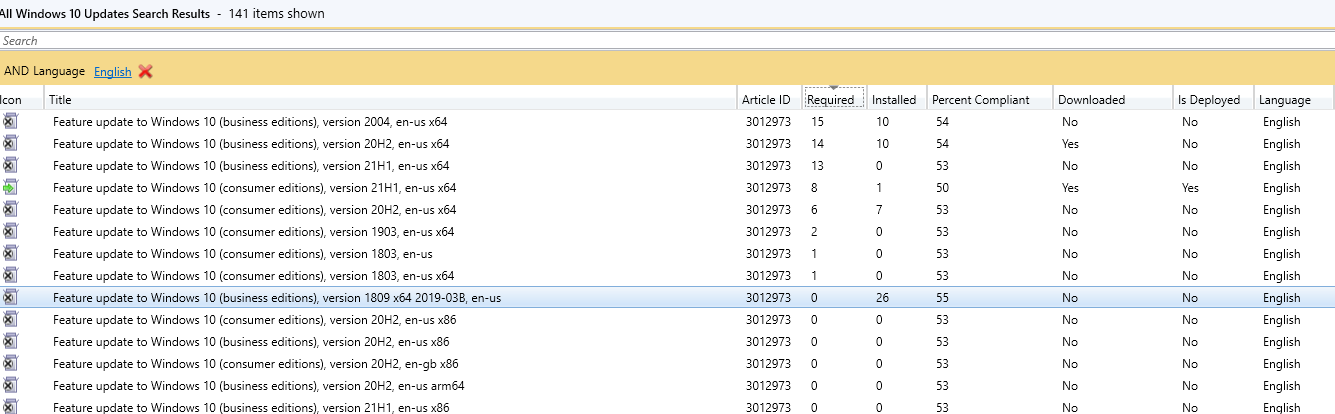Select the version 1809 x64 2019-03B title
This screenshot has height=414, width=1335.
pyautogui.click(x=277, y=298)
